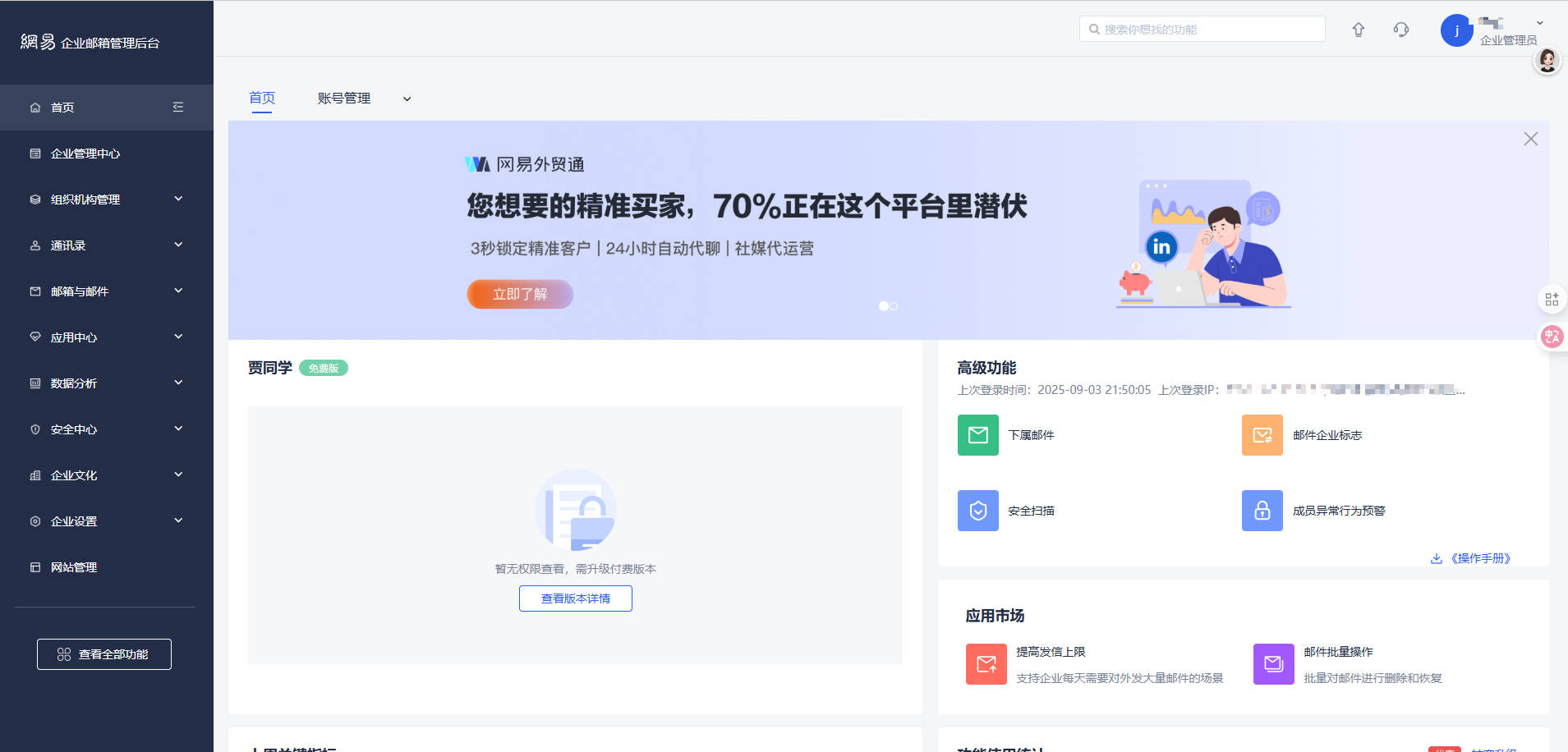Click the 网易 企业邮箱管理后台 logo
This screenshot has width=1568, height=752.
point(90,42)
